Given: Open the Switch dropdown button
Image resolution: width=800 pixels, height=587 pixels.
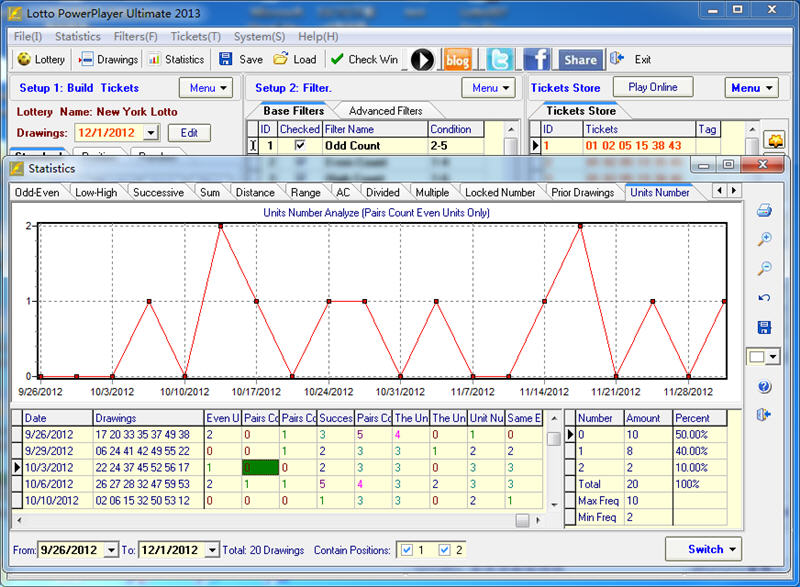Looking at the screenshot, I should (x=704, y=549).
